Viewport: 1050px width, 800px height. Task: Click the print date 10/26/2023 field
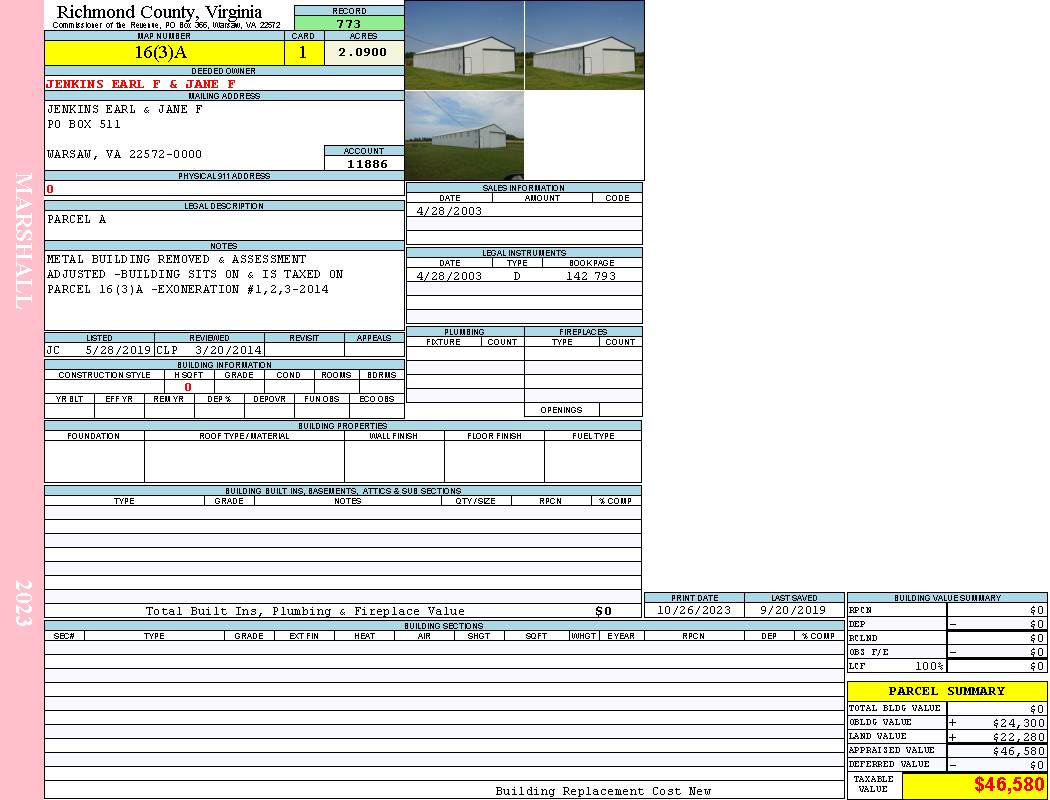[694, 610]
